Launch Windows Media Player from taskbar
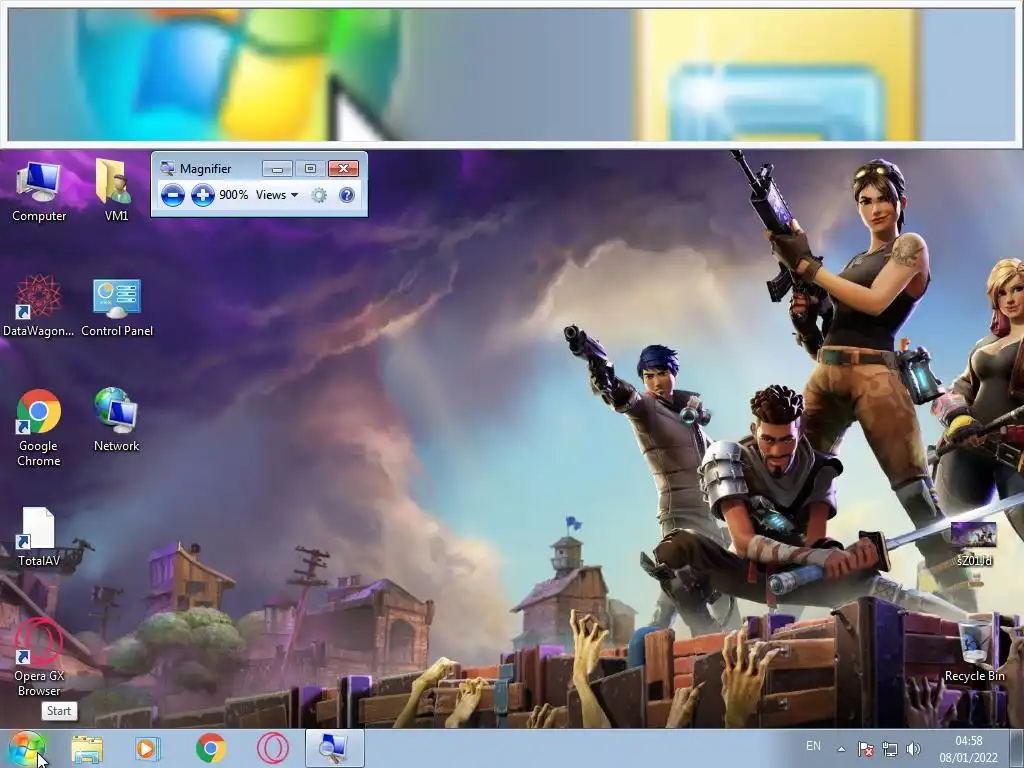Image resolution: width=1024 pixels, height=768 pixels. tap(148, 748)
